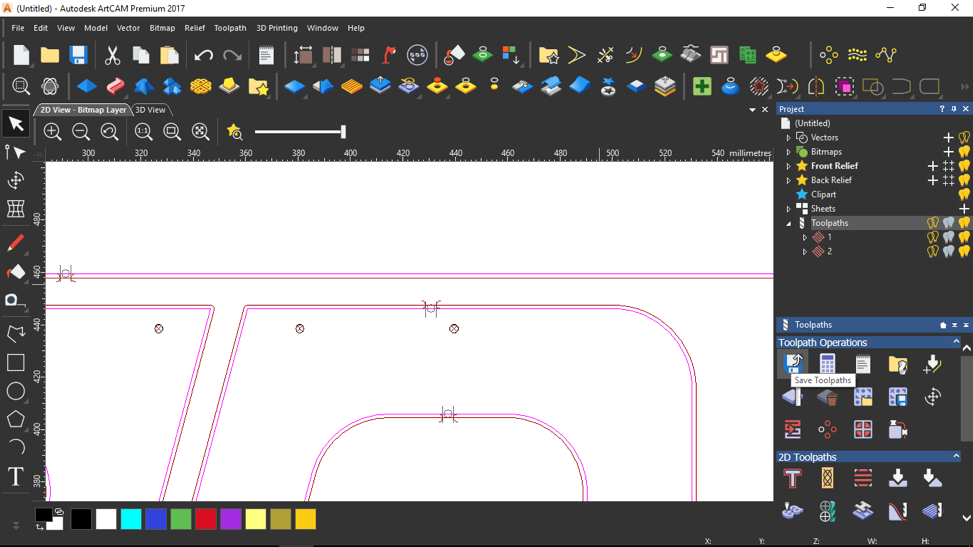Open the Relief menu
Image resolution: width=973 pixels, height=547 pixels.
[x=194, y=28]
